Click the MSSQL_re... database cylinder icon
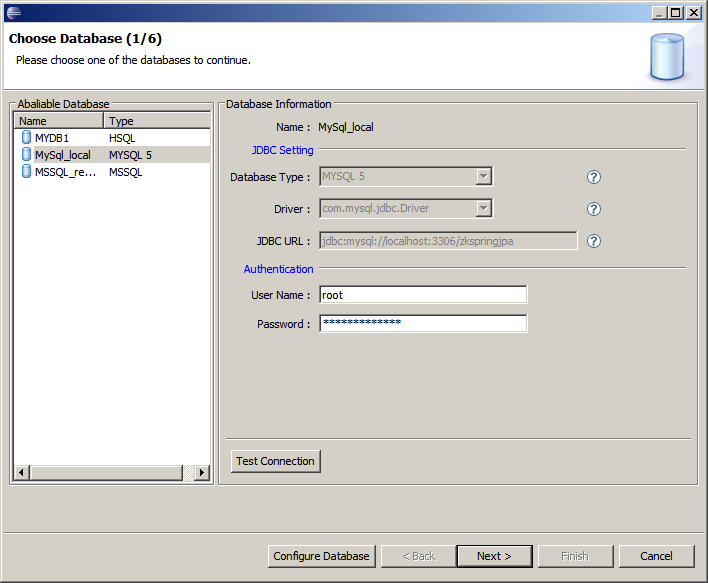 click(x=26, y=172)
